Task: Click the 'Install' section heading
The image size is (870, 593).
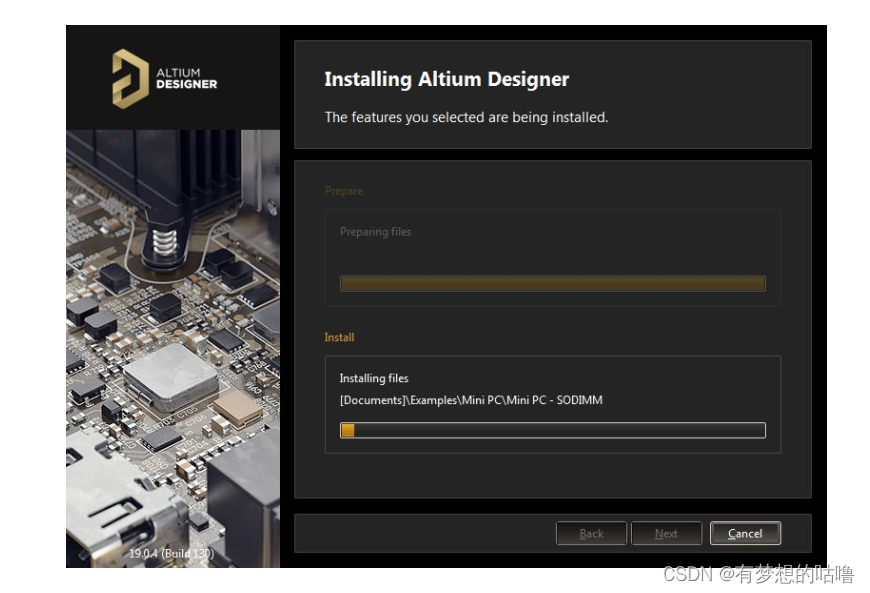Action: (x=339, y=337)
